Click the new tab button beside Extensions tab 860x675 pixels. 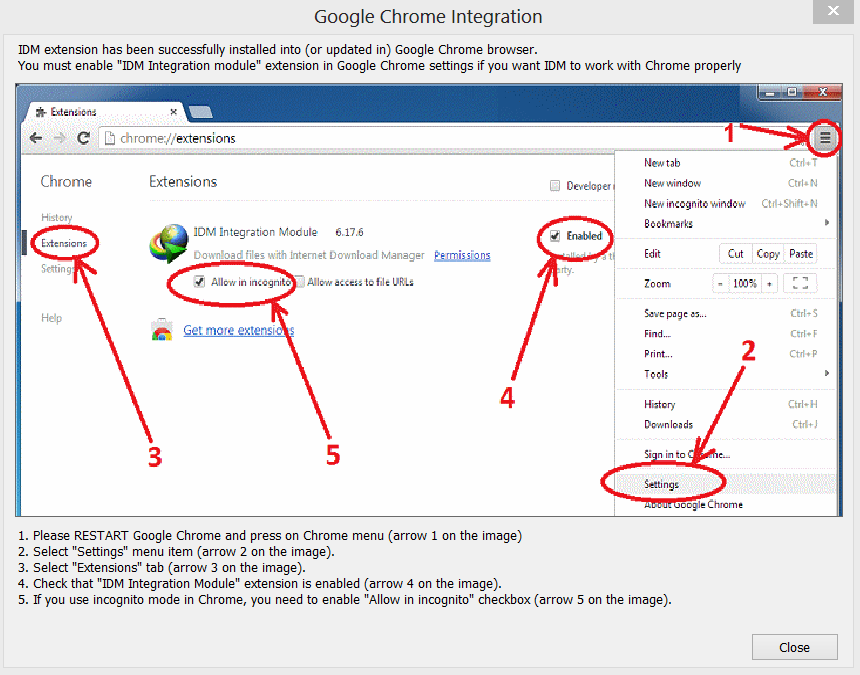[200, 112]
